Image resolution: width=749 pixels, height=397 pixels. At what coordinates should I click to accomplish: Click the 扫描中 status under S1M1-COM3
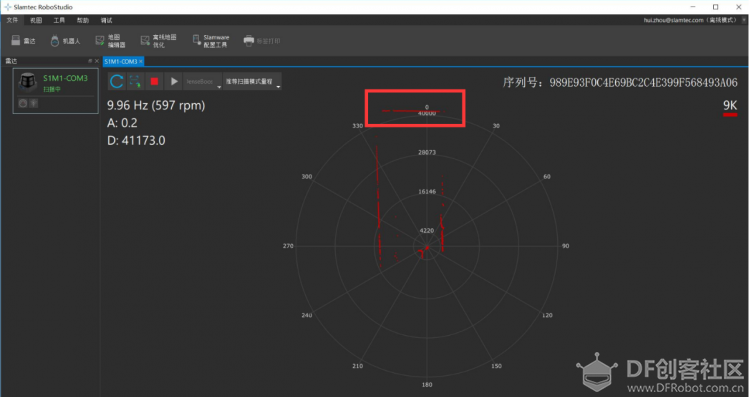click(x=52, y=89)
